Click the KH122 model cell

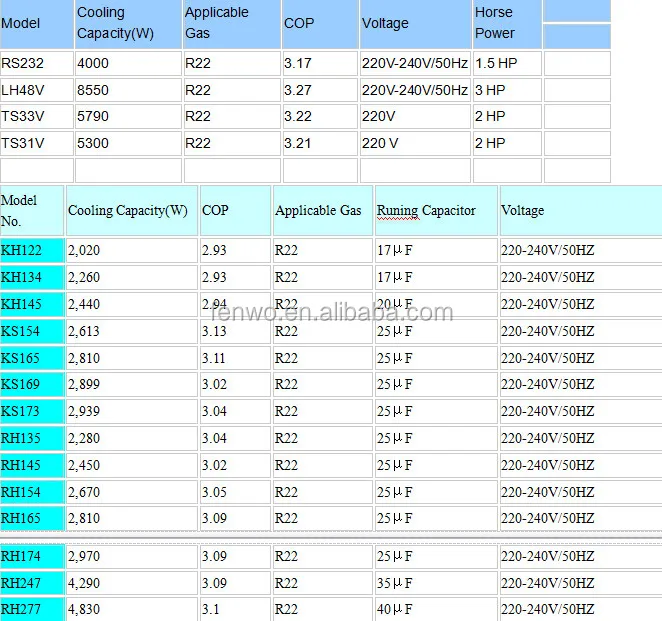click(x=22, y=250)
